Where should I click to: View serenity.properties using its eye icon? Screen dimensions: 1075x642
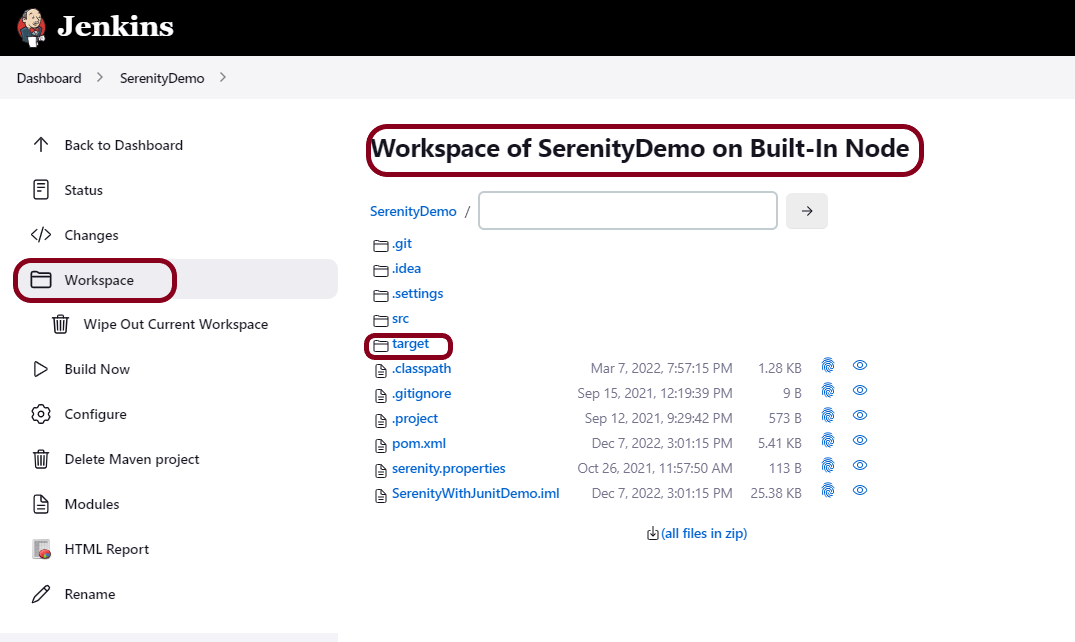(x=860, y=465)
